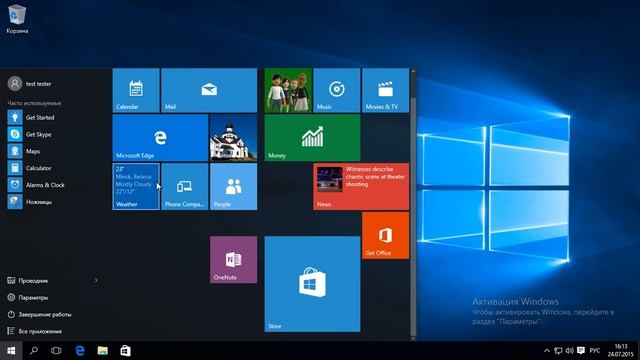Viewport: 640px width, 360px height.
Task: Open Alarms & Clock from the list
Action: pos(56,185)
